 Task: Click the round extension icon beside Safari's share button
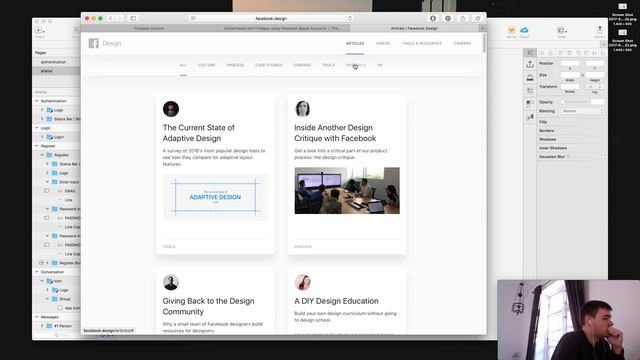448,18
